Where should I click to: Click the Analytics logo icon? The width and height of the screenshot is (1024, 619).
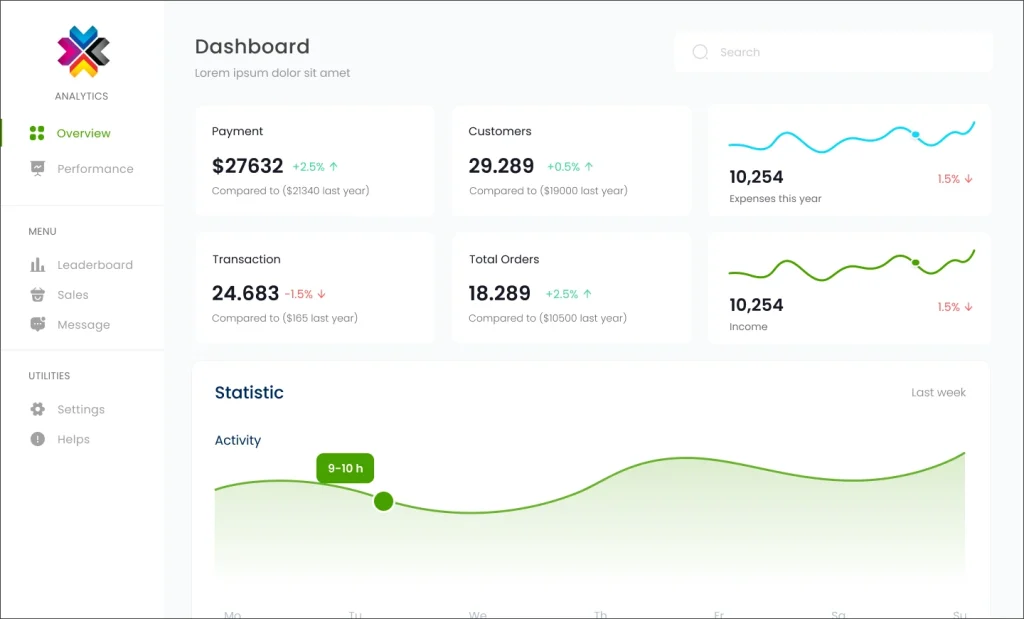coord(83,51)
